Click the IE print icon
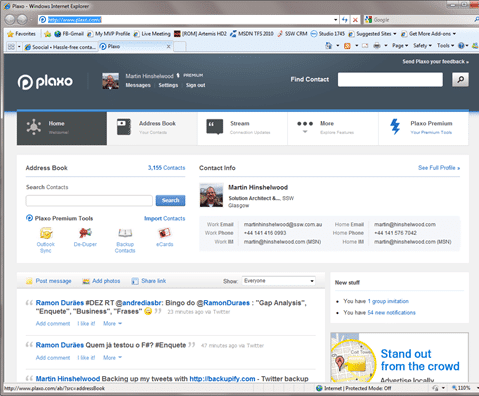The height and width of the screenshot is (396, 479). click(x=377, y=46)
